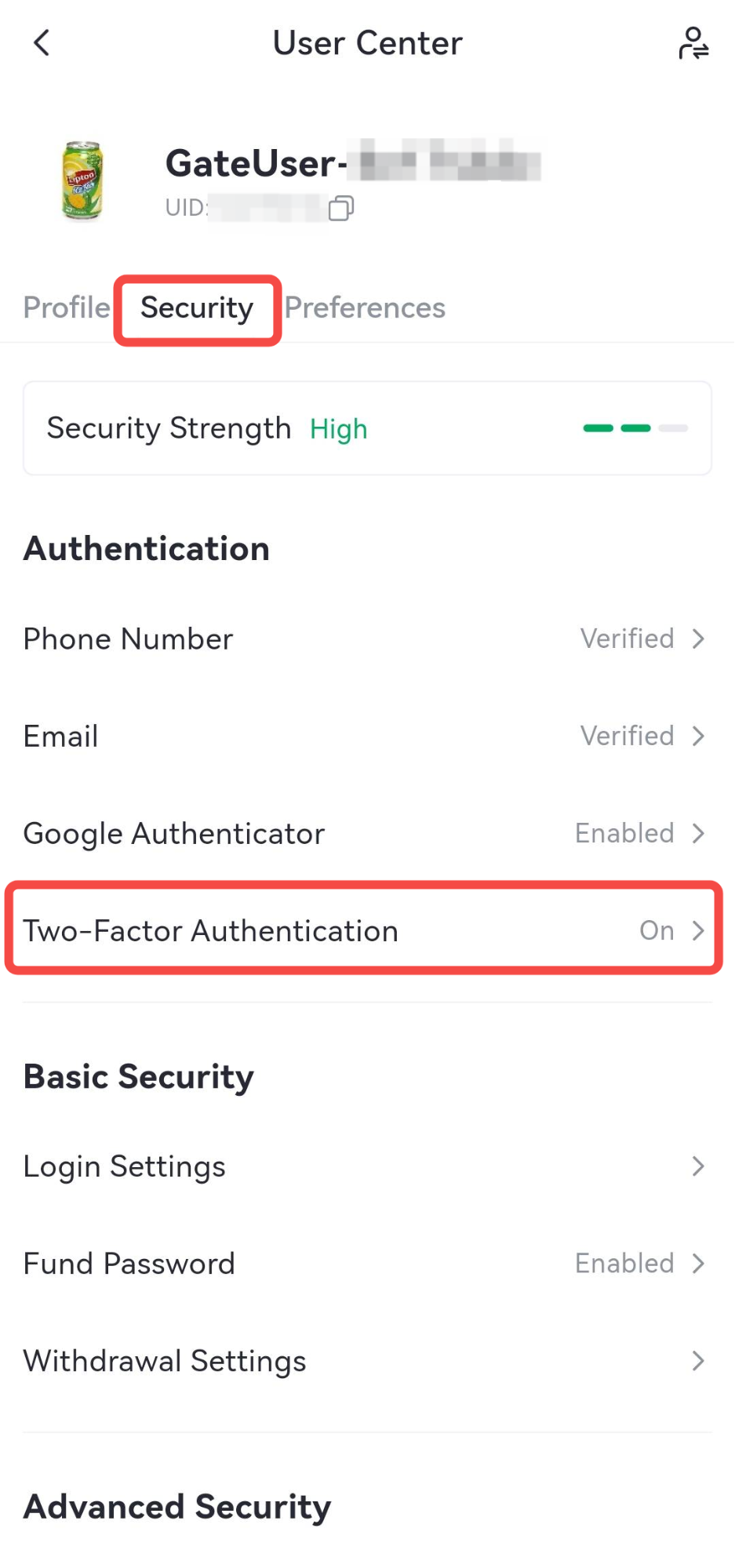Tap the Google Authenticator chevron arrow
Viewport: 735px width, 1568px height.
point(698,834)
